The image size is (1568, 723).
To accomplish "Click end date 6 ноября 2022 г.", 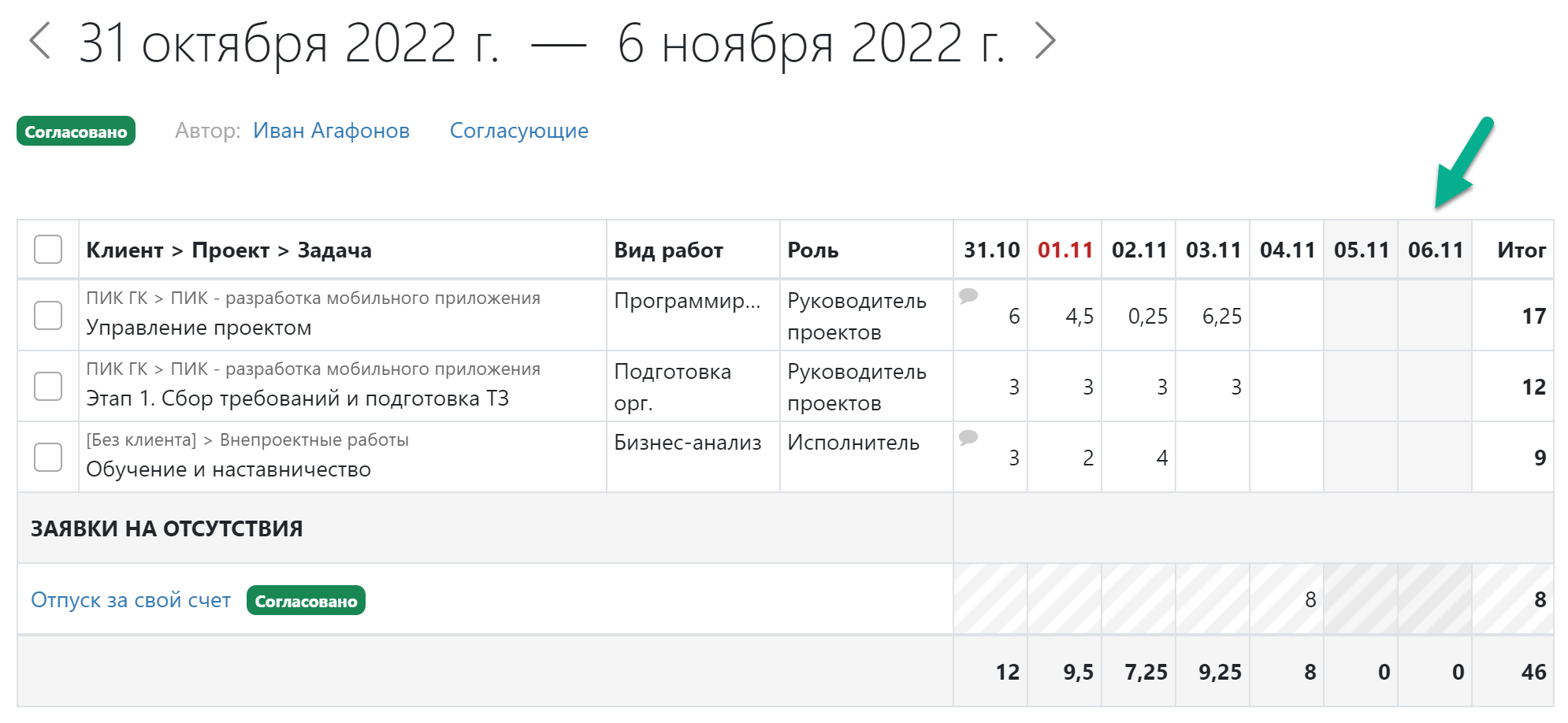I will (812, 43).
